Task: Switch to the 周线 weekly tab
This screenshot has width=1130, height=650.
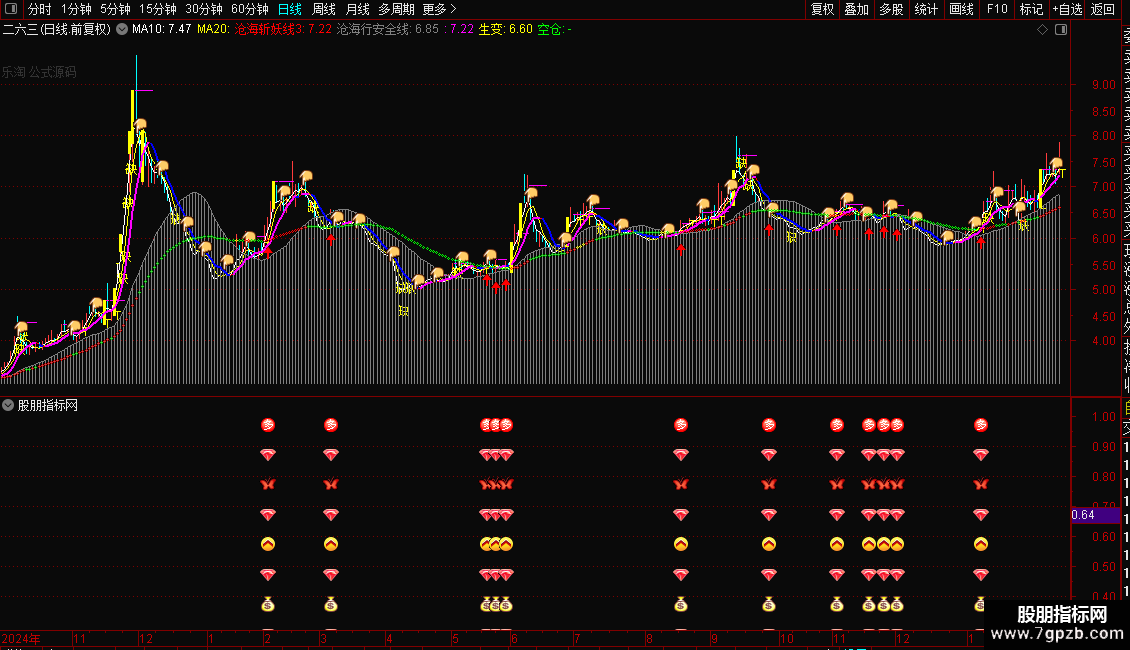Action: [324, 9]
